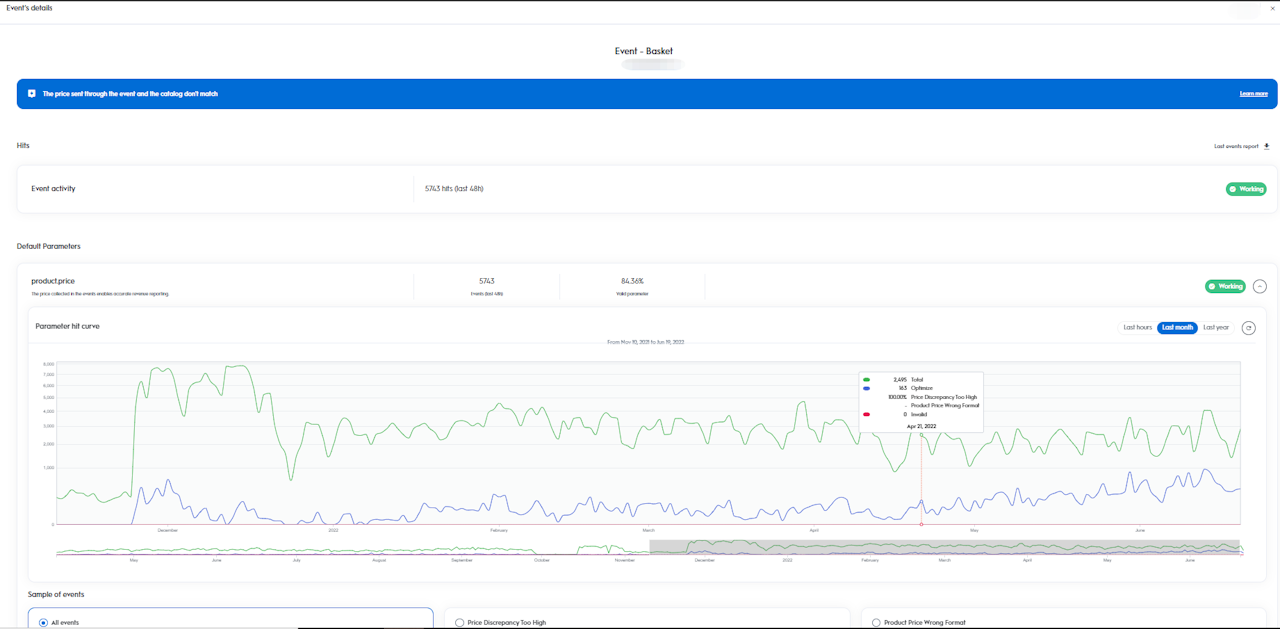Switch chart range to Last hours
Image resolution: width=1280 pixels, height=629 pixels.
tap(1137, 328)
